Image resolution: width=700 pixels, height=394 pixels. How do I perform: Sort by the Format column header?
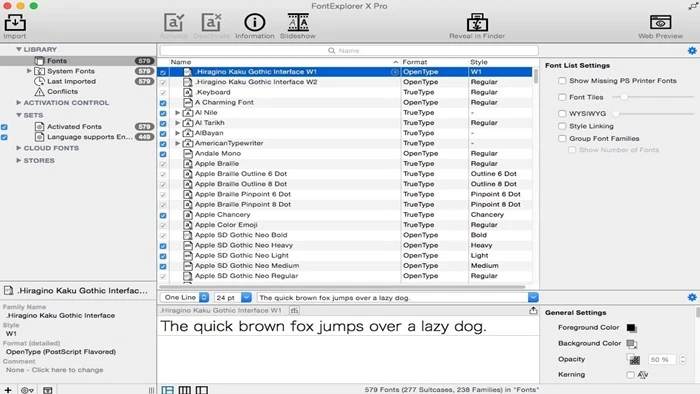coord(434,62)
